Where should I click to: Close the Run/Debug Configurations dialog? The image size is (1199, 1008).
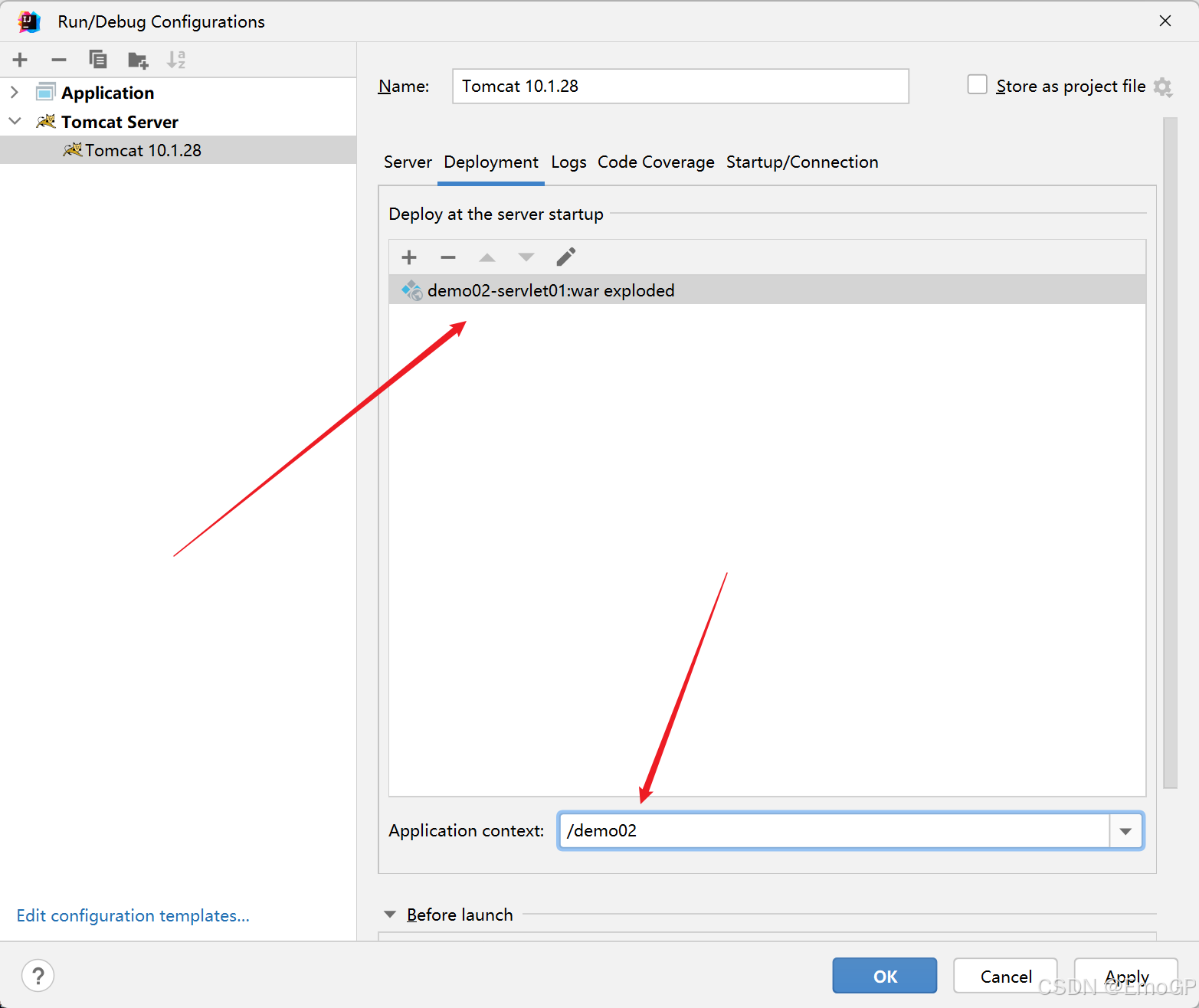[x=1165, y=21]
